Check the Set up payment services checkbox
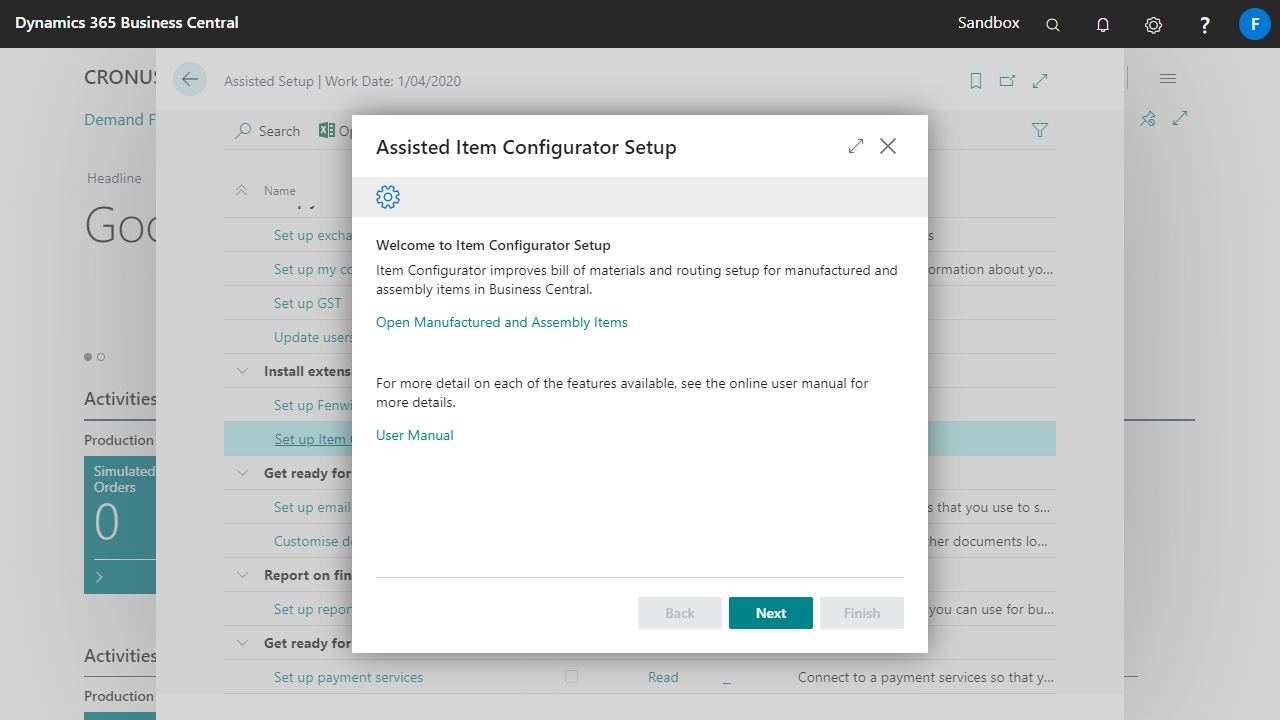Viewport: 1280px width, 720px height. [571, 677]
